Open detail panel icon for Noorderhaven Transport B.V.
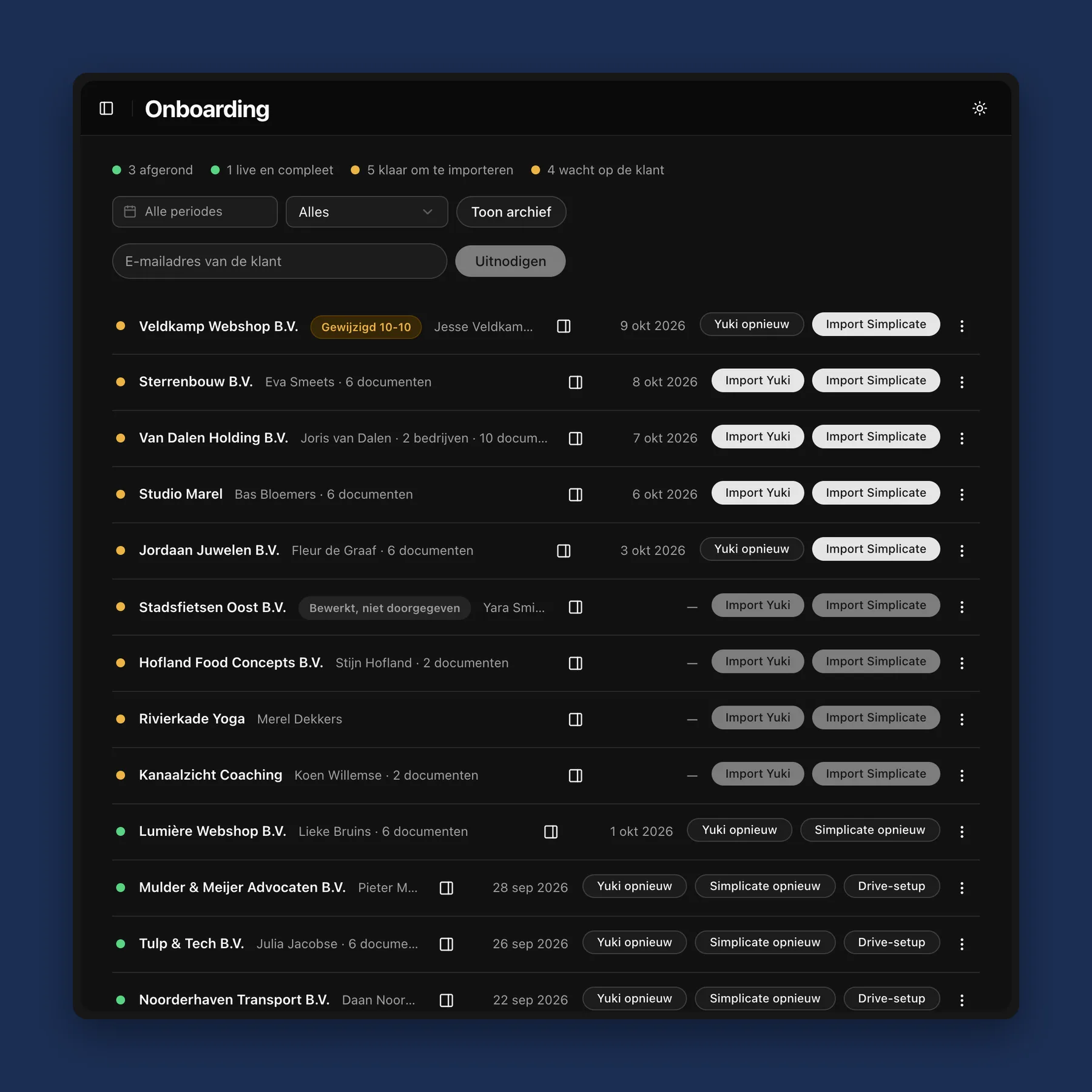The image size is (1092, 1092). [447, 1000]
